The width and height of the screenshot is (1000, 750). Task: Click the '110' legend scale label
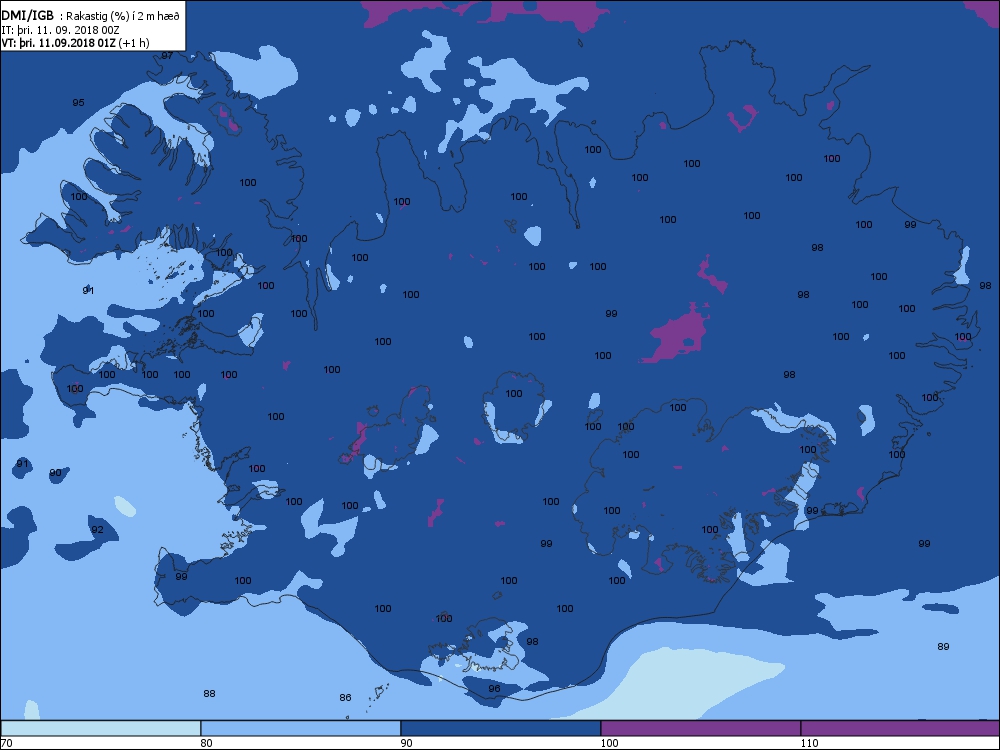click(x=809, y=743)
